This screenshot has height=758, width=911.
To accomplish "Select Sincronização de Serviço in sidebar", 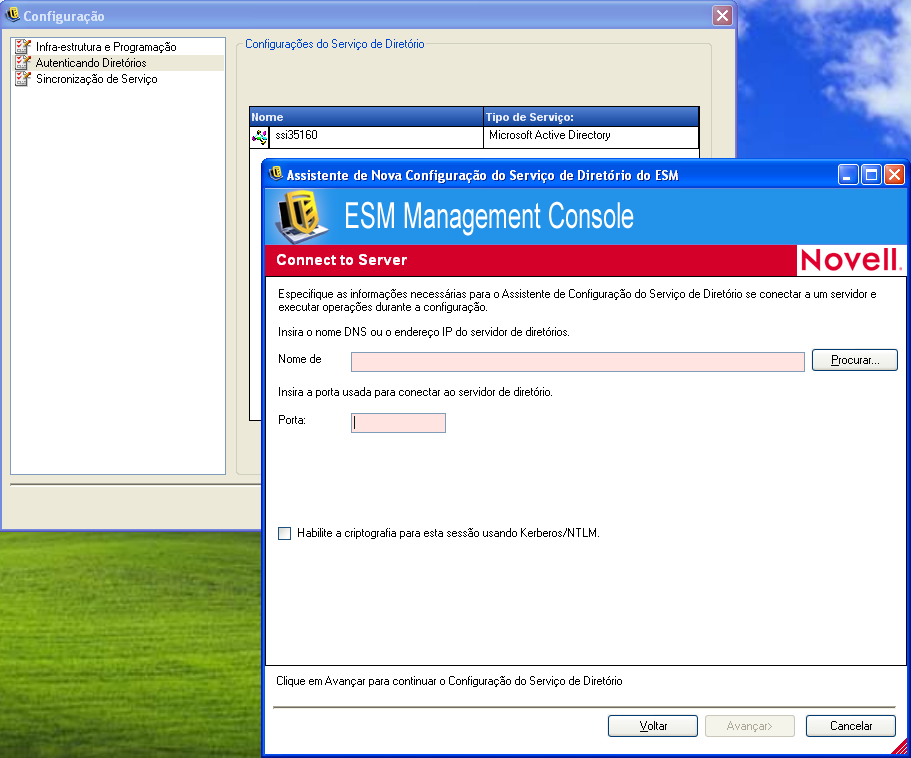I will 96,79.
